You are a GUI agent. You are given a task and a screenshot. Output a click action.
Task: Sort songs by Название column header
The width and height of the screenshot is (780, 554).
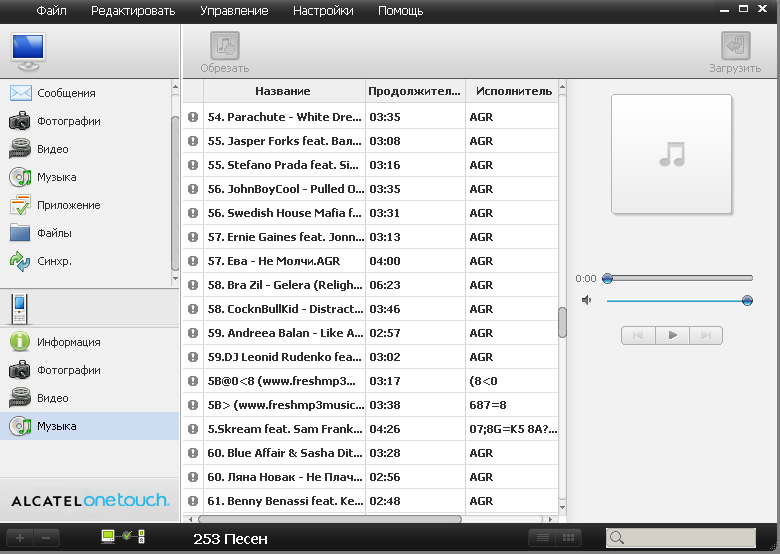point(283,91)
